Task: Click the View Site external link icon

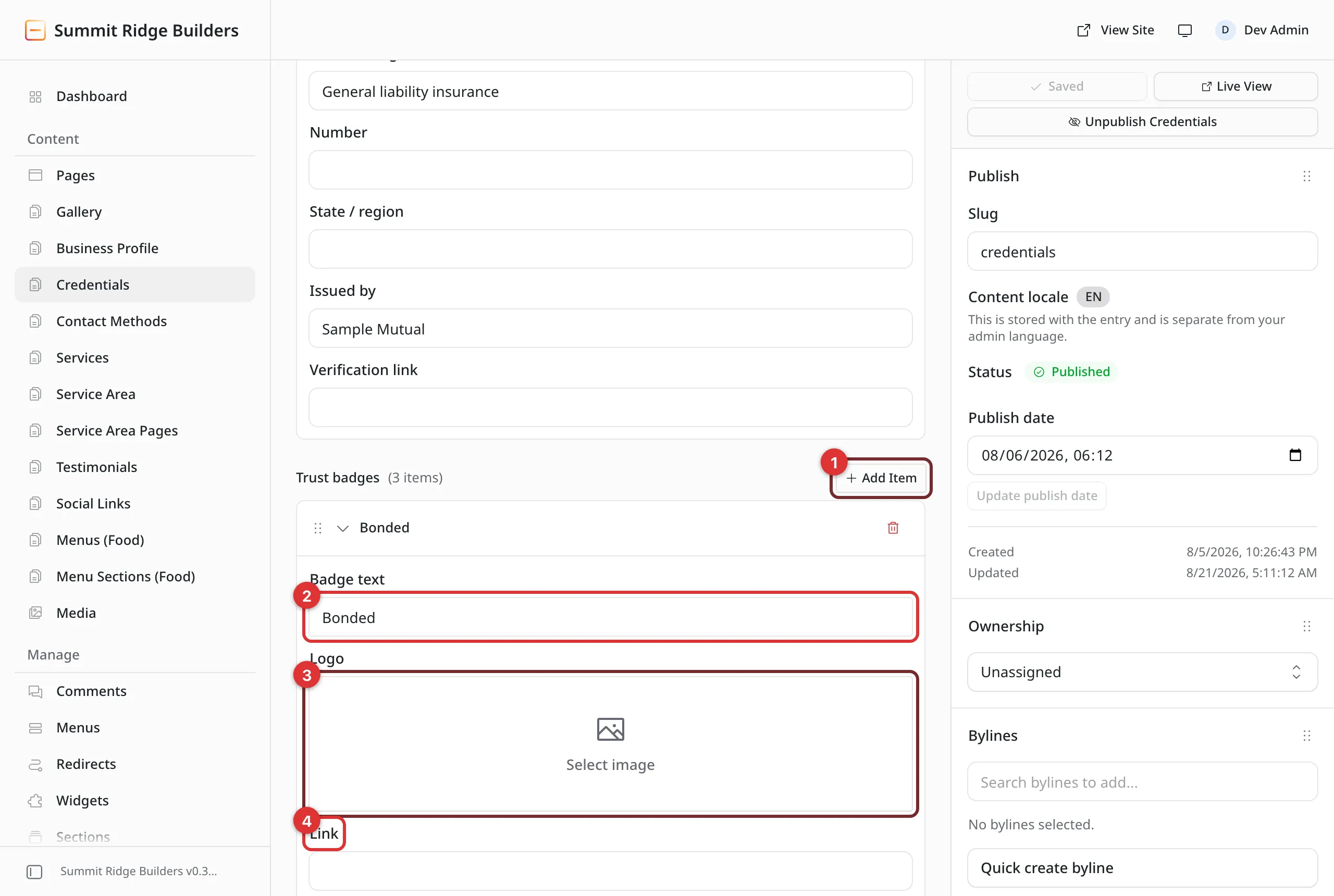Action: point(1084,30)
